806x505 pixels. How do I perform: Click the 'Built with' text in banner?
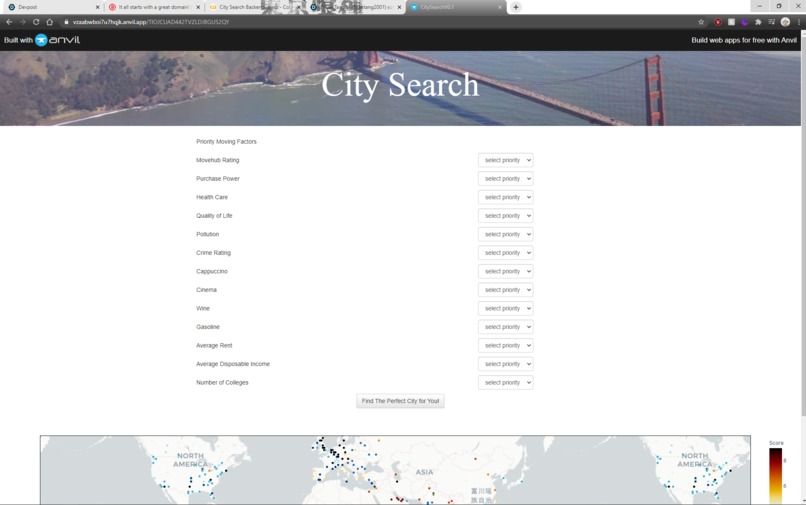[x=18, y=40]
